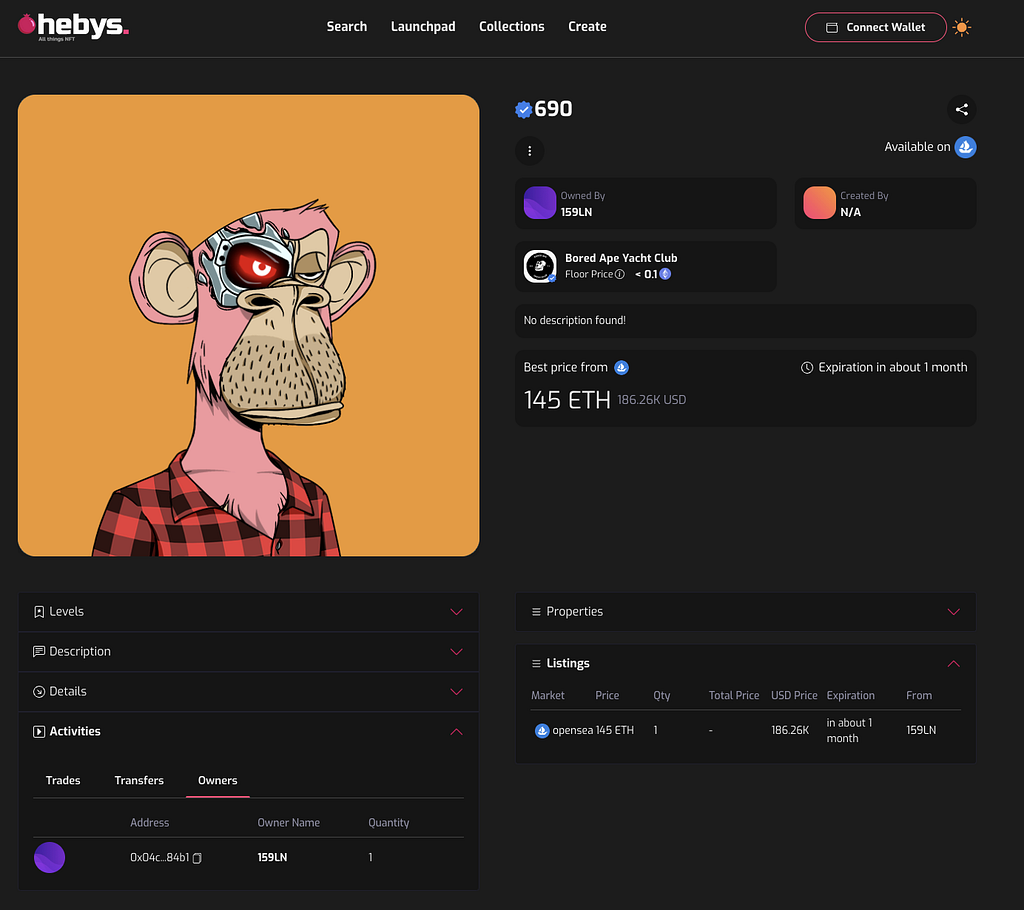The width and height of the screenshot is (1024, 910).
Task: Open the Bored Ape Yacht Club collection link
Action: pos(621,258)
